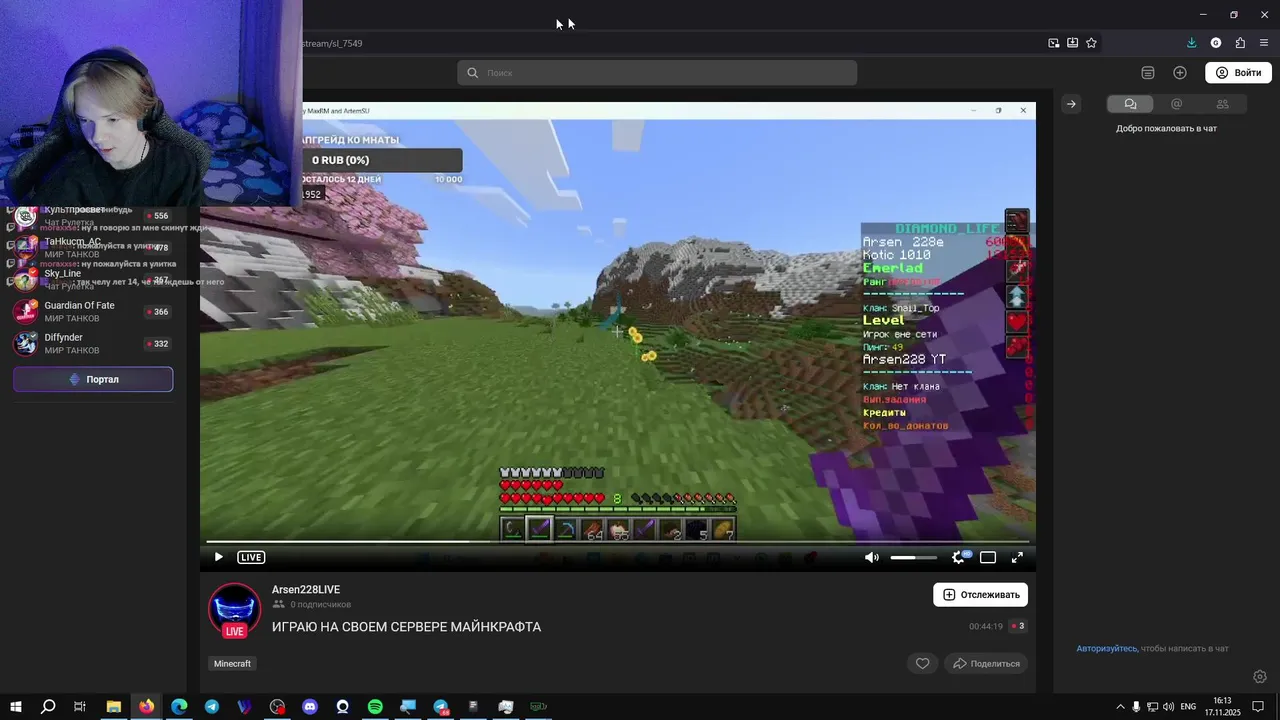Open the browser extensions puzzle icon
The height and width of the screenshot is (720, 1280).
[x=1240, y=43]
